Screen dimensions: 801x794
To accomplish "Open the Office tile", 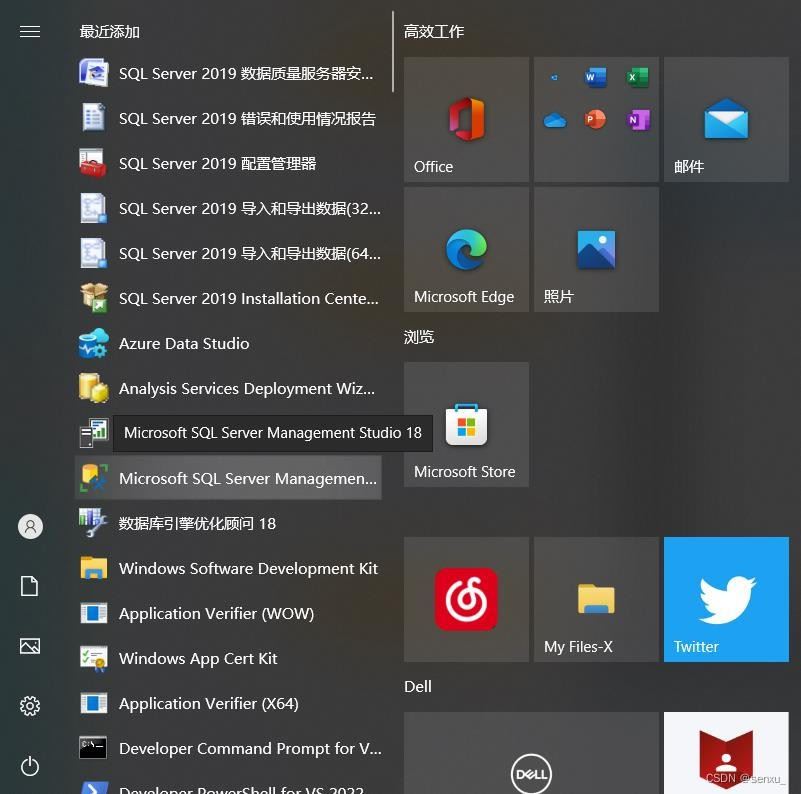I will tap(466, 119).
